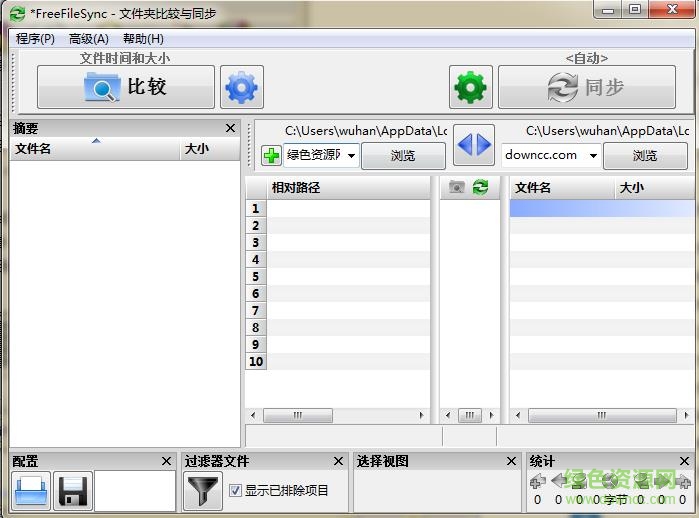Close the 摘要 summary panel
Viewport: 699px width, 518px height.
pyautogui.click(x=230, y=128)
